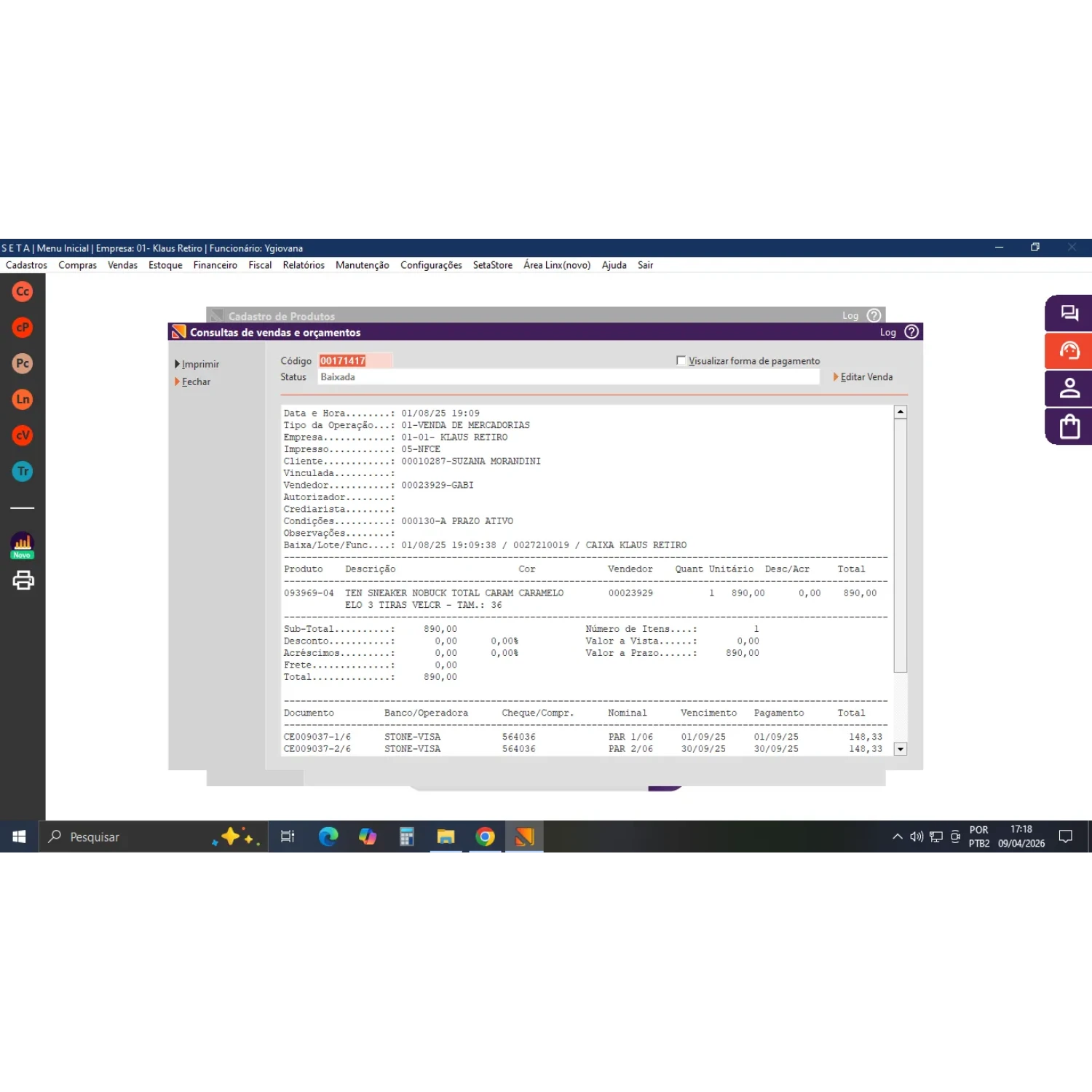Click Editar Venda link
The image size is (1092, 1092).
866,377
